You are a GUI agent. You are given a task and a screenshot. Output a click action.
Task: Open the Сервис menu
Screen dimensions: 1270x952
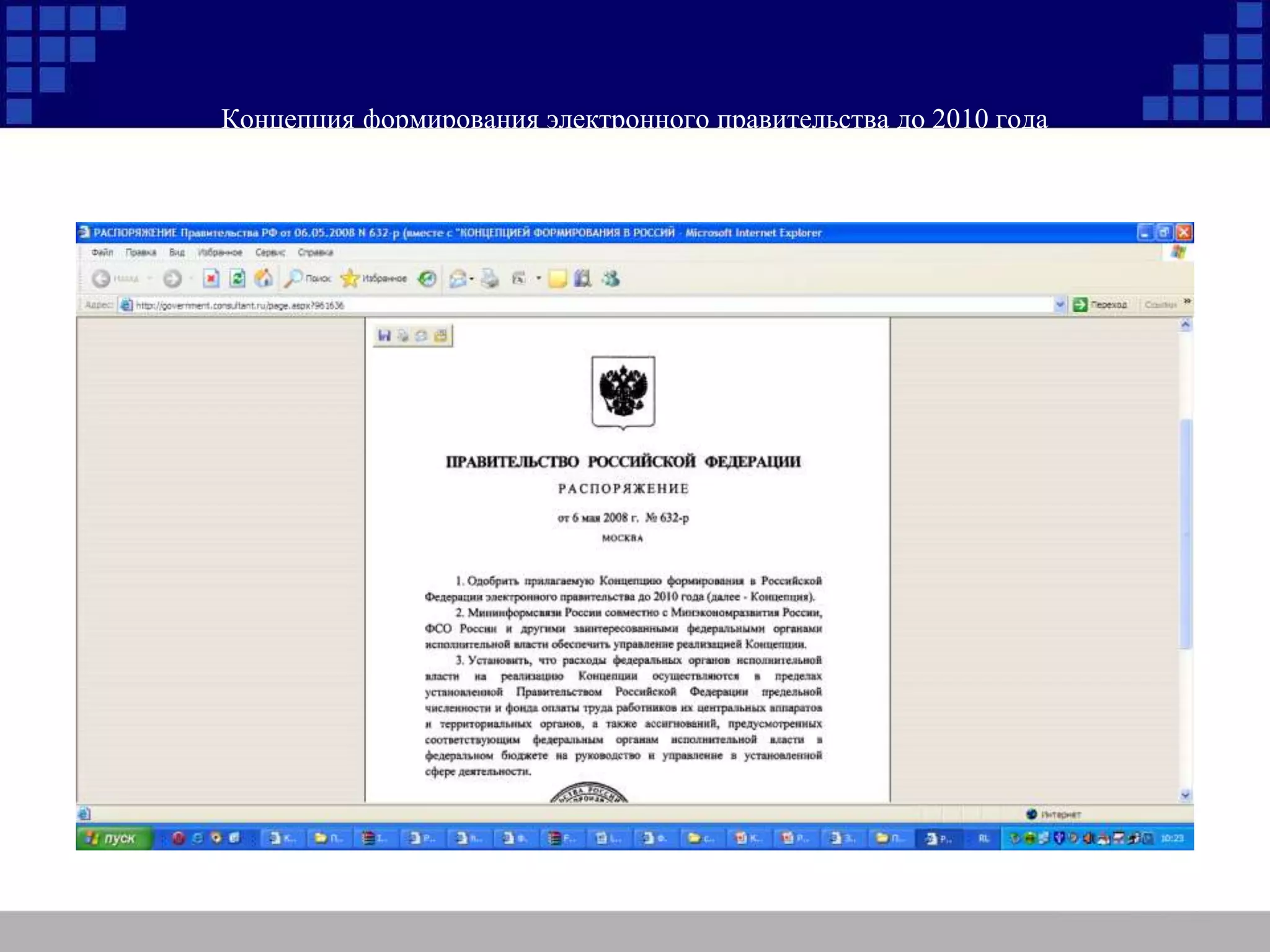coord(270,252)
